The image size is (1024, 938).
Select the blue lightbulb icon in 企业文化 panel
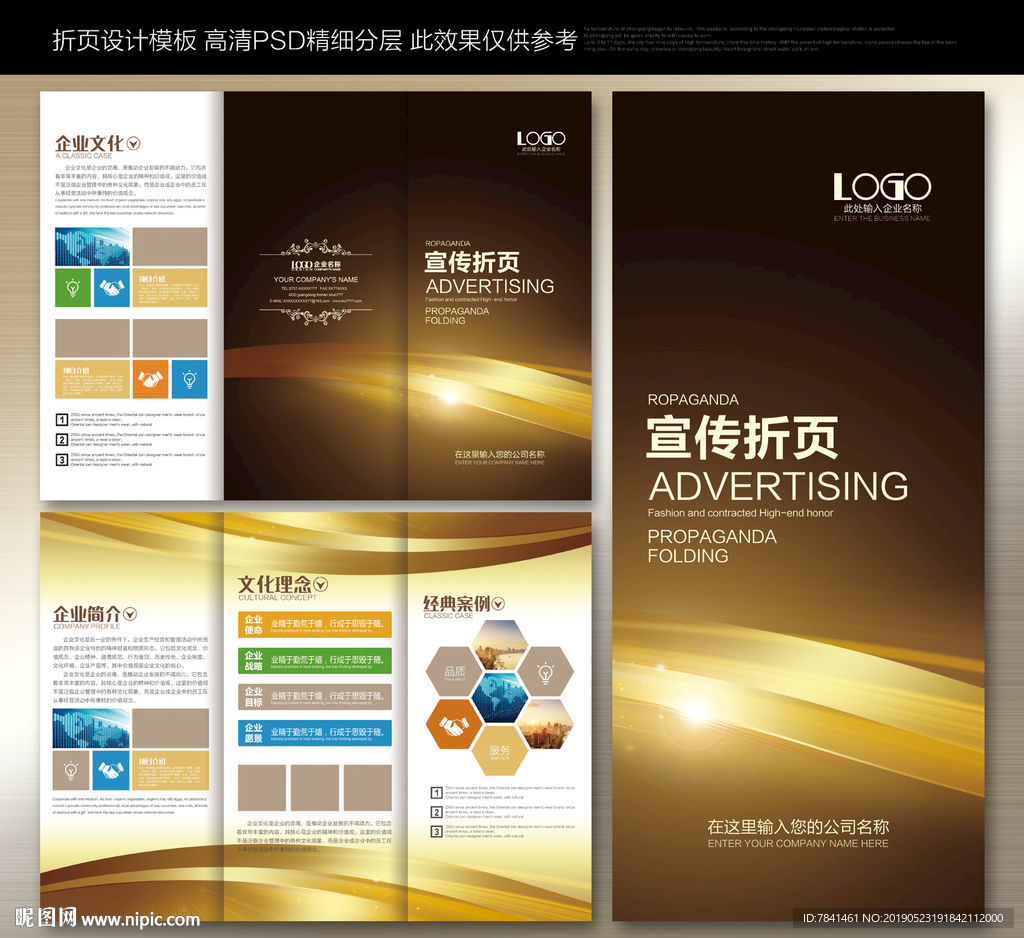tap(189, 379)
